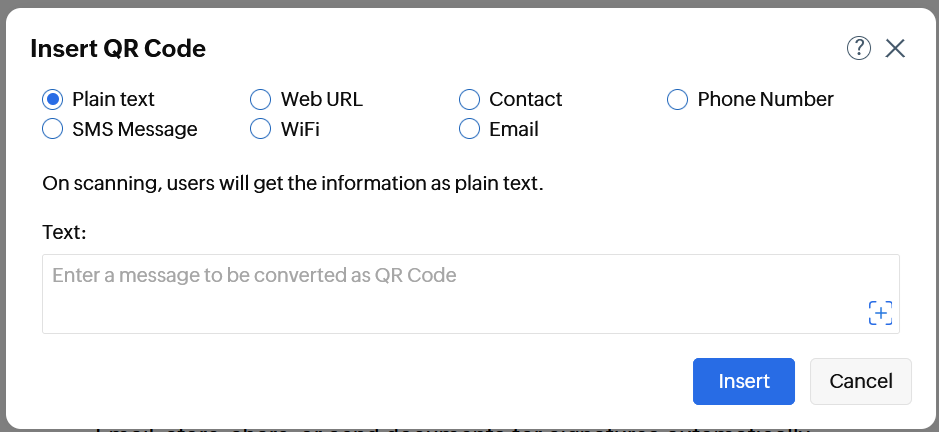The height and width of the screenshot is (432, 939).
Task: Click the plain text scanning description line
Action: pos(292,185)
